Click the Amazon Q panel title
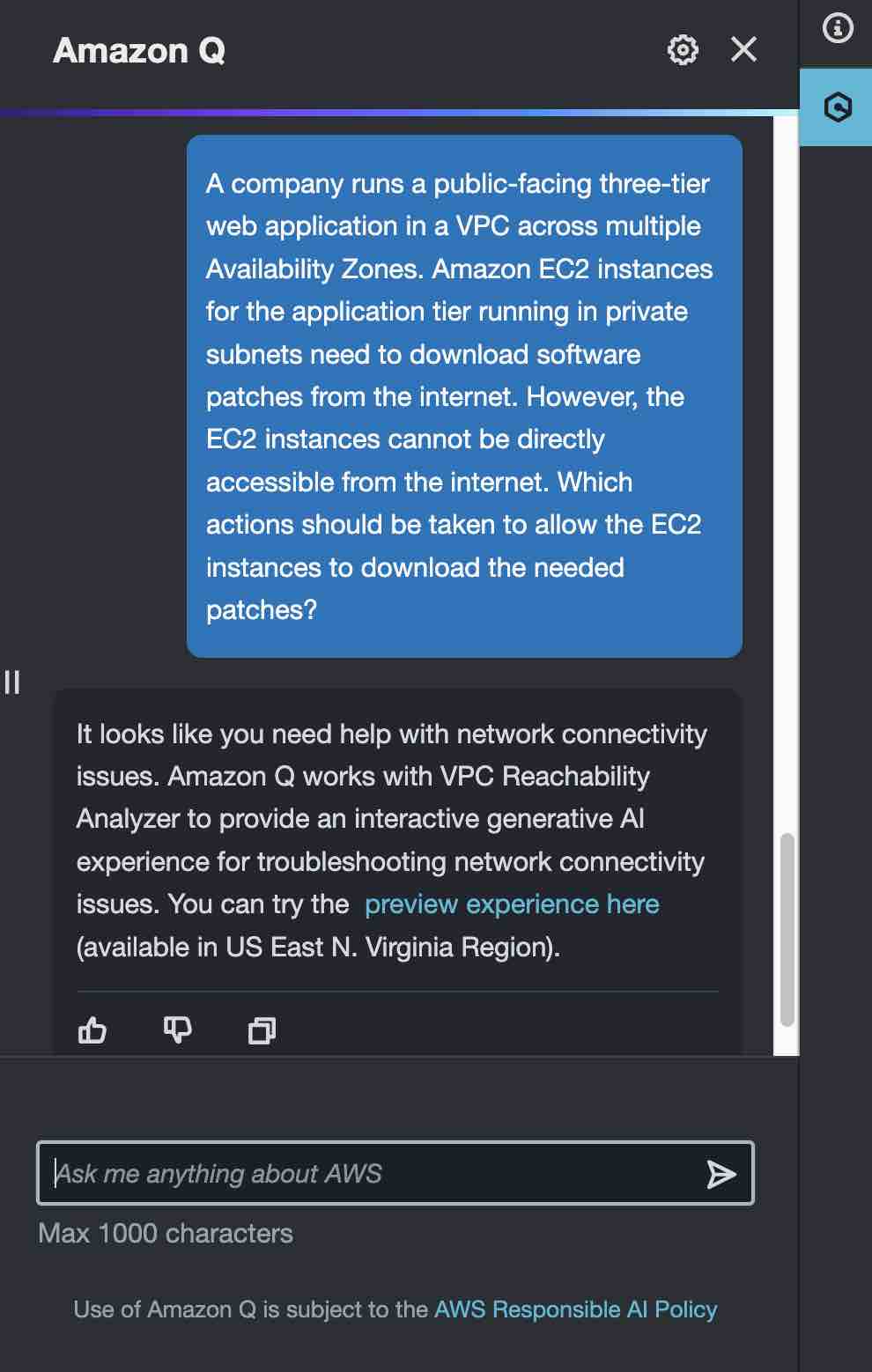 click(x=139, y=50)
